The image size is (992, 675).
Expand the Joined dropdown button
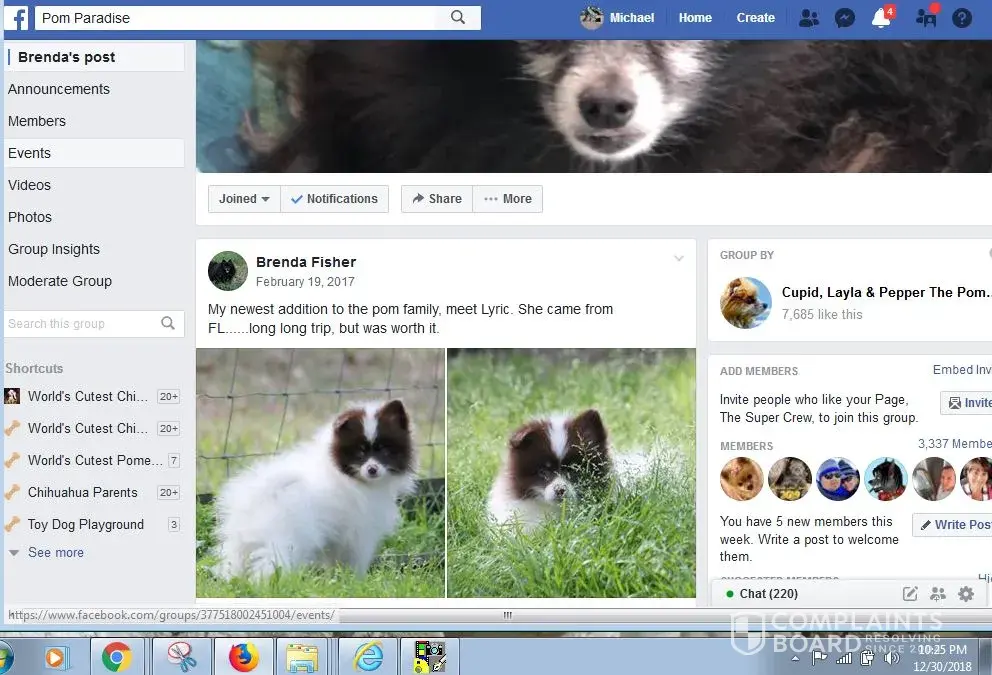point(244,199)
